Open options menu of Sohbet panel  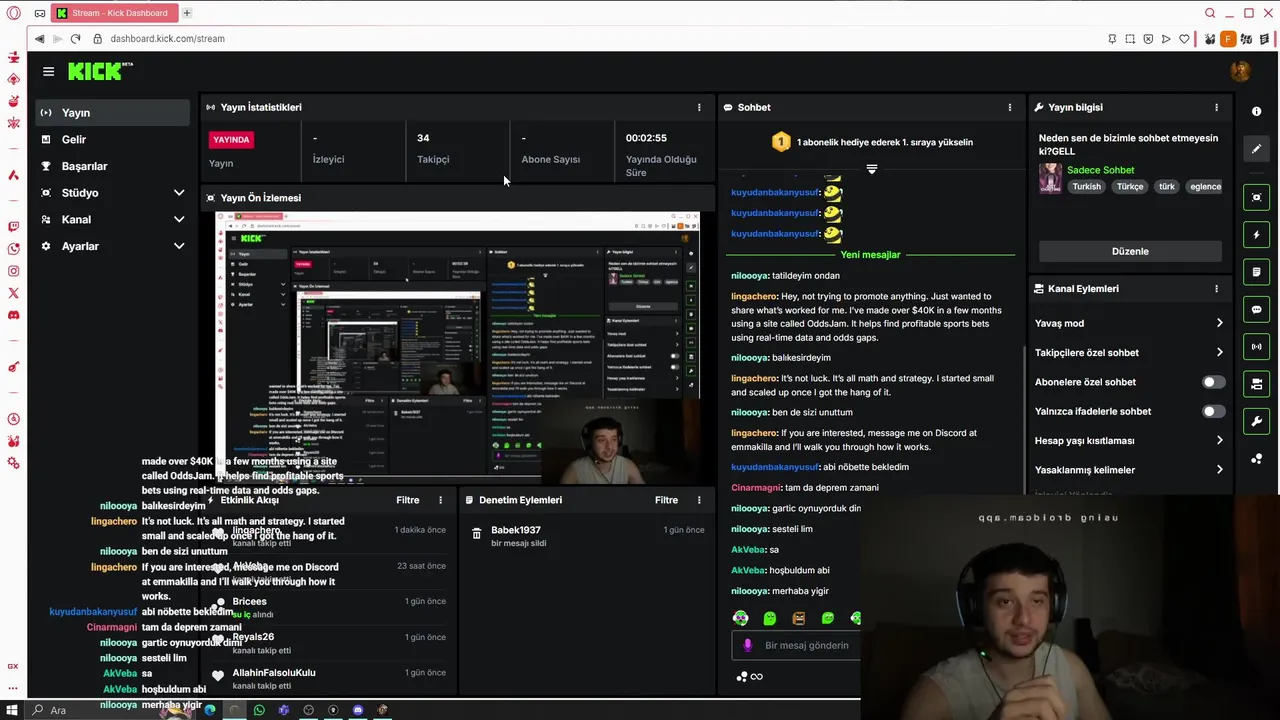point(1009,107)
